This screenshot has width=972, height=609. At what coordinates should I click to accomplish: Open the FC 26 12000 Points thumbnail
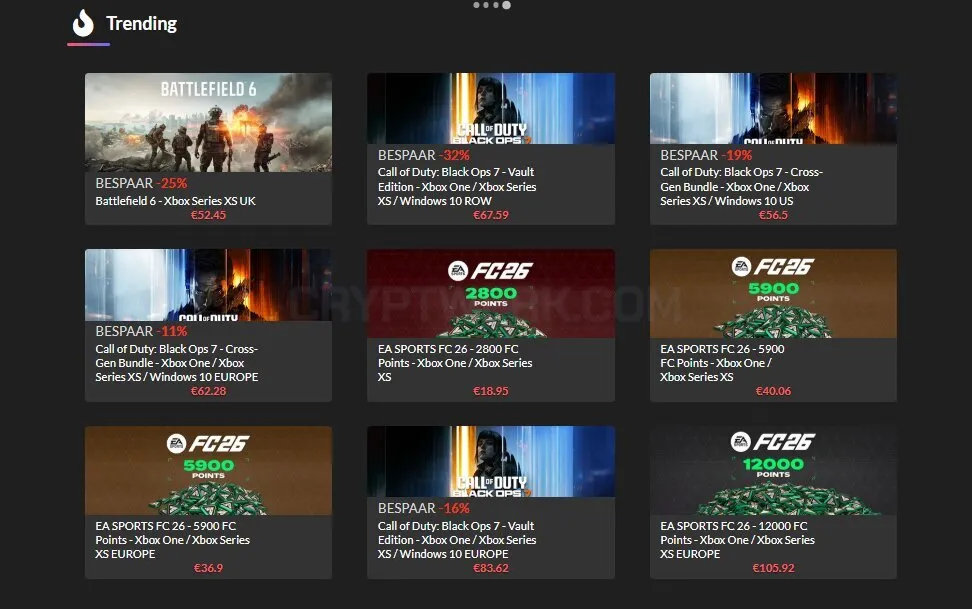point(773,470)
